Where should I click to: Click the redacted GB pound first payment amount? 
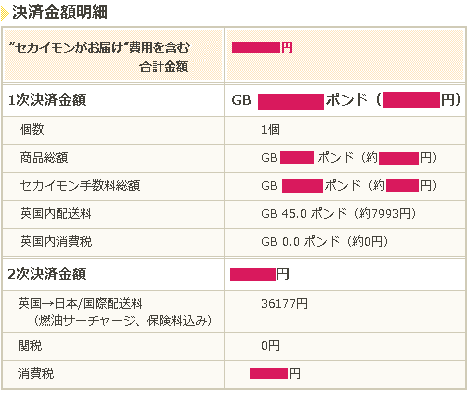[291, 101]
